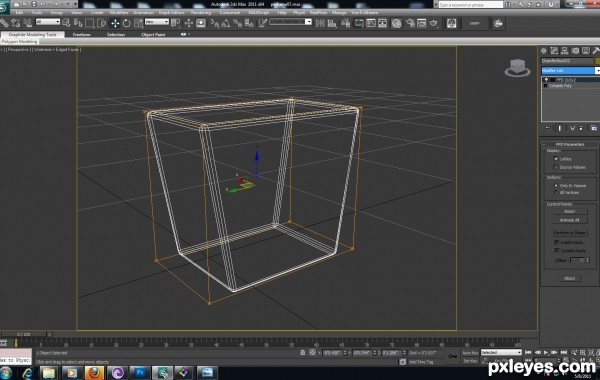Toggle the Auto Key button
This screenshot has width=600, height=380.
point(470,352)
